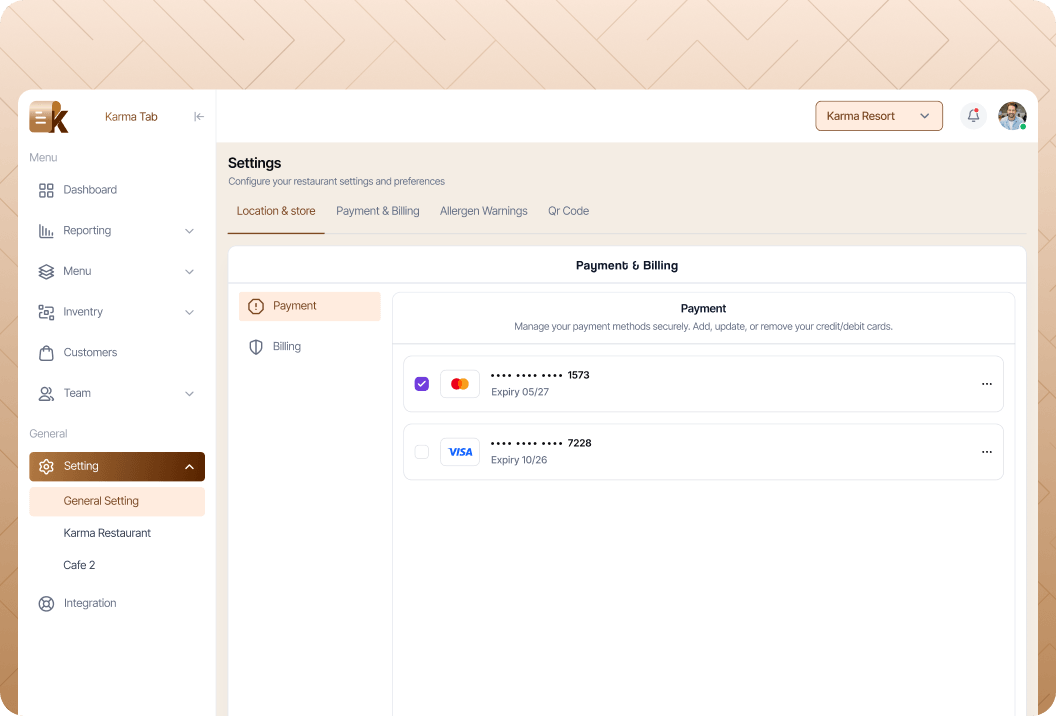Open General Setting submenu item
This screenshot has width=1056, height=716.
coord(117,501)
